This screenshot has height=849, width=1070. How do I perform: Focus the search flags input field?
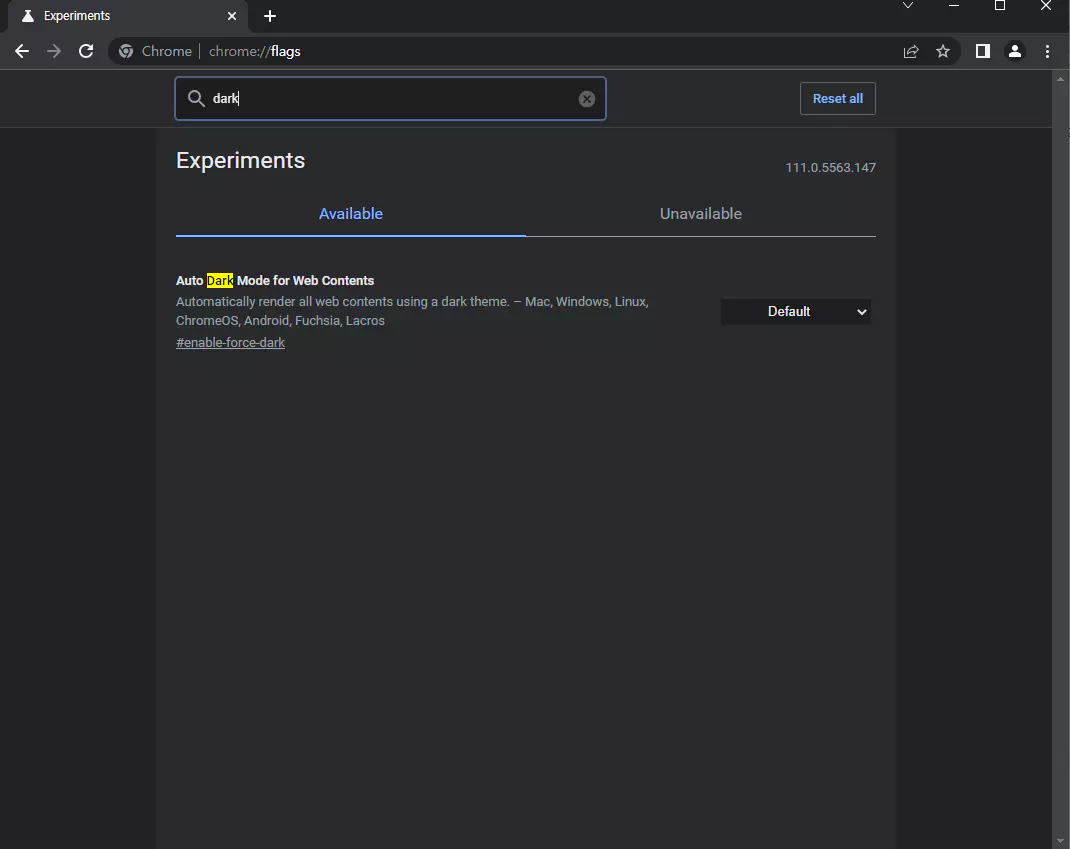coord(390,98)
